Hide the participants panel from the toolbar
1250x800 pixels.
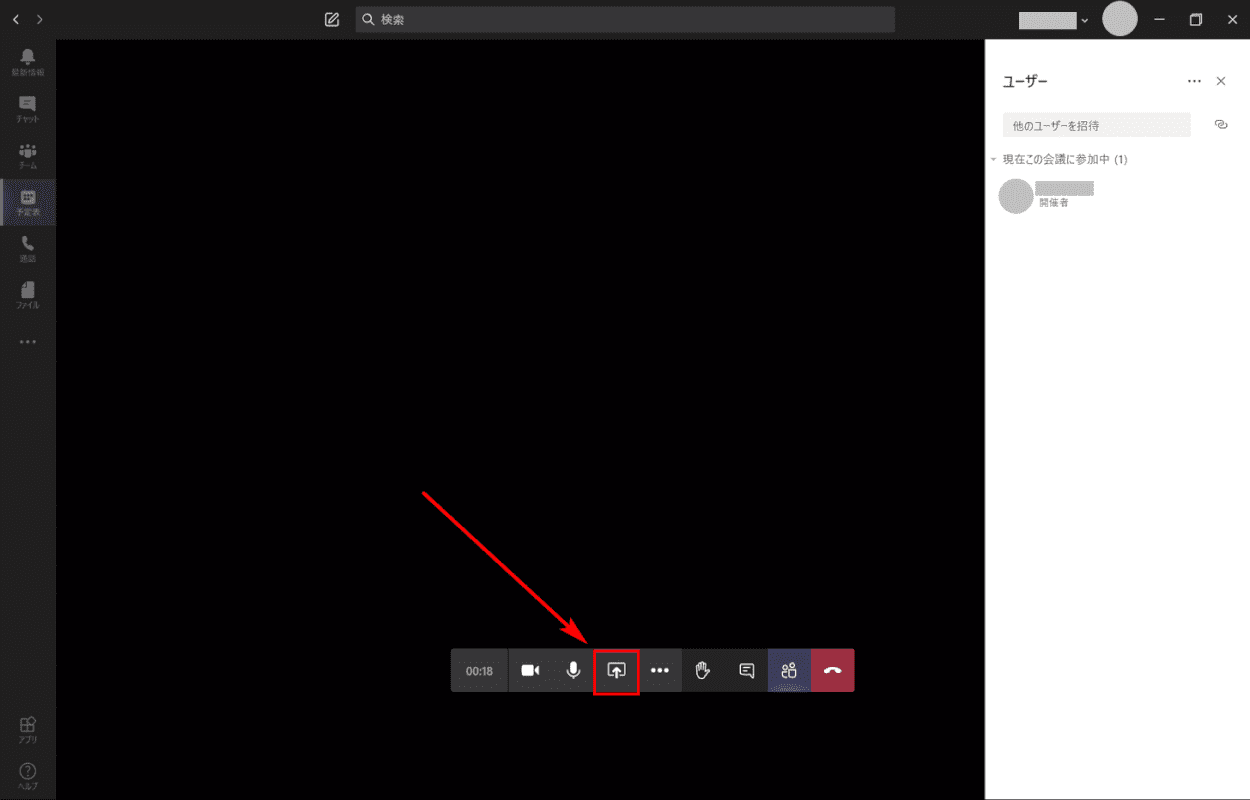(789, 671)
